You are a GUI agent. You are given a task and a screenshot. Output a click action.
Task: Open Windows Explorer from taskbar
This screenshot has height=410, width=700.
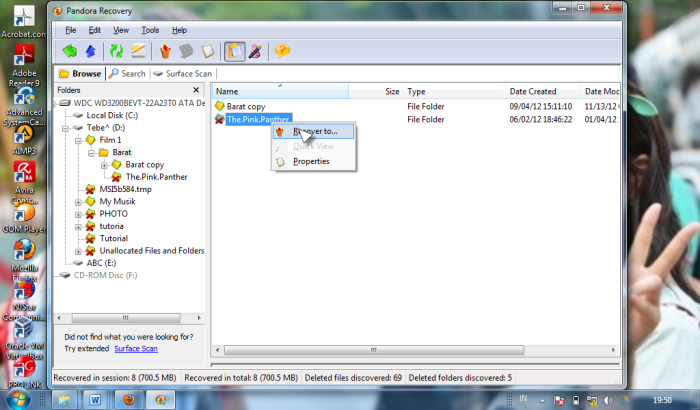pyautogui.click(x=64, y=400)
